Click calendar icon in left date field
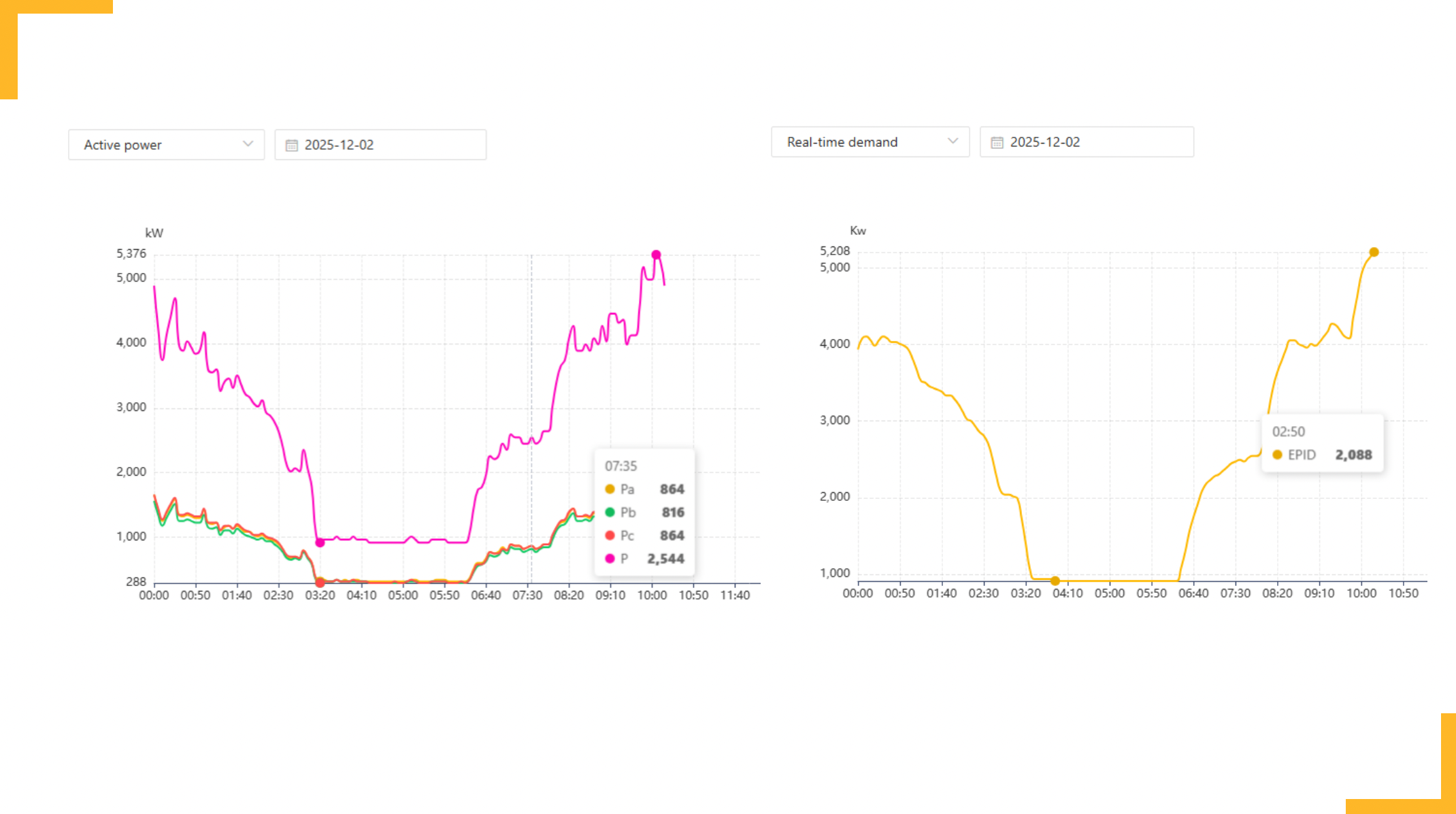 tap(292, 145)
